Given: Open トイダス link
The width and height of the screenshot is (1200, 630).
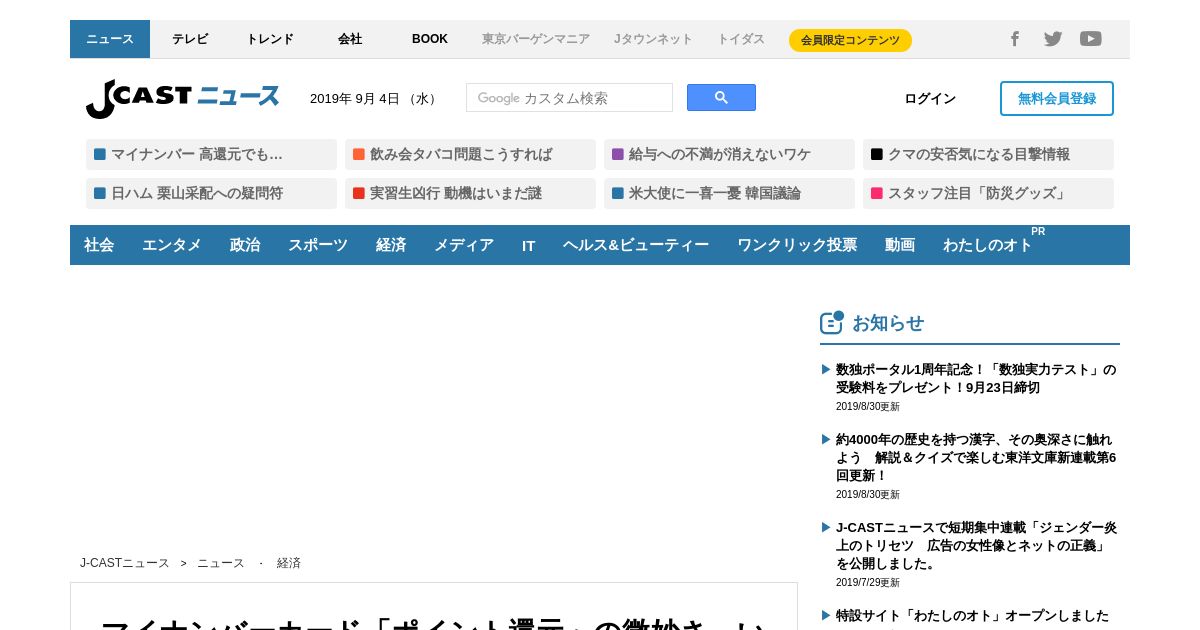Looking at the screenshot, I should pyautogui.click(x=741, y=39).
